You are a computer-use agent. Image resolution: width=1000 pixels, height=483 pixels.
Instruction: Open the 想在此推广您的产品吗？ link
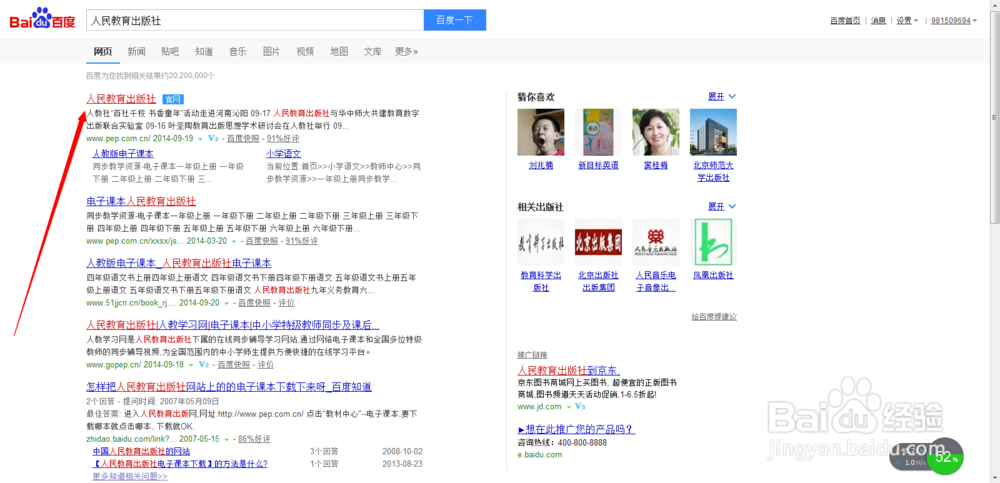tap(576, 429)
